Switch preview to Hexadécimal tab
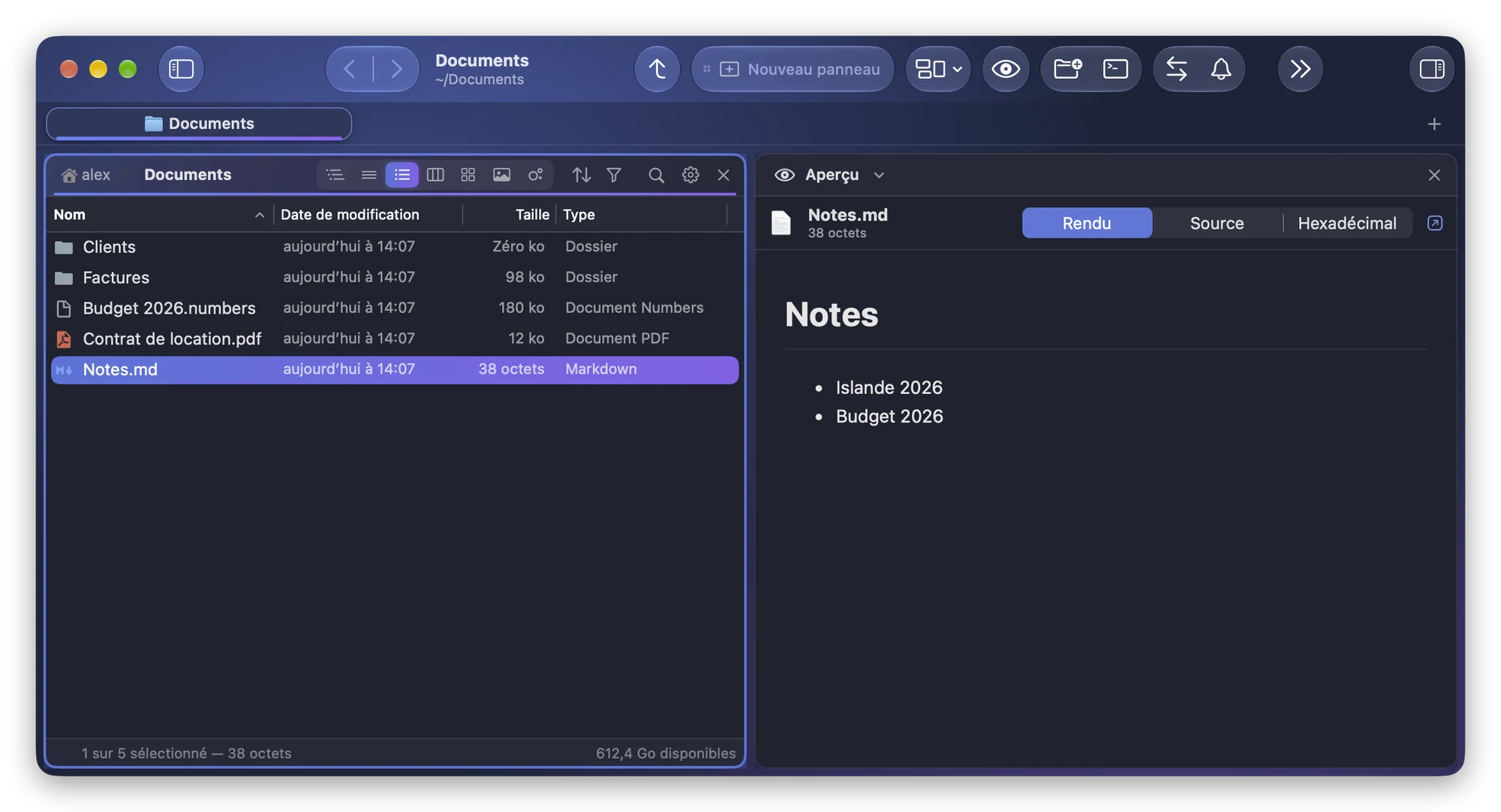 pos(1347,223)
